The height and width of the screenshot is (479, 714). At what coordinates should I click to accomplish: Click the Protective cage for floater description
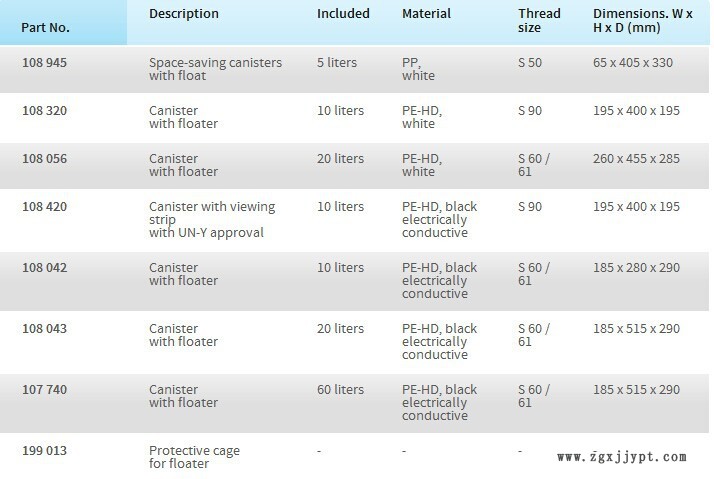tap(194, 458)
